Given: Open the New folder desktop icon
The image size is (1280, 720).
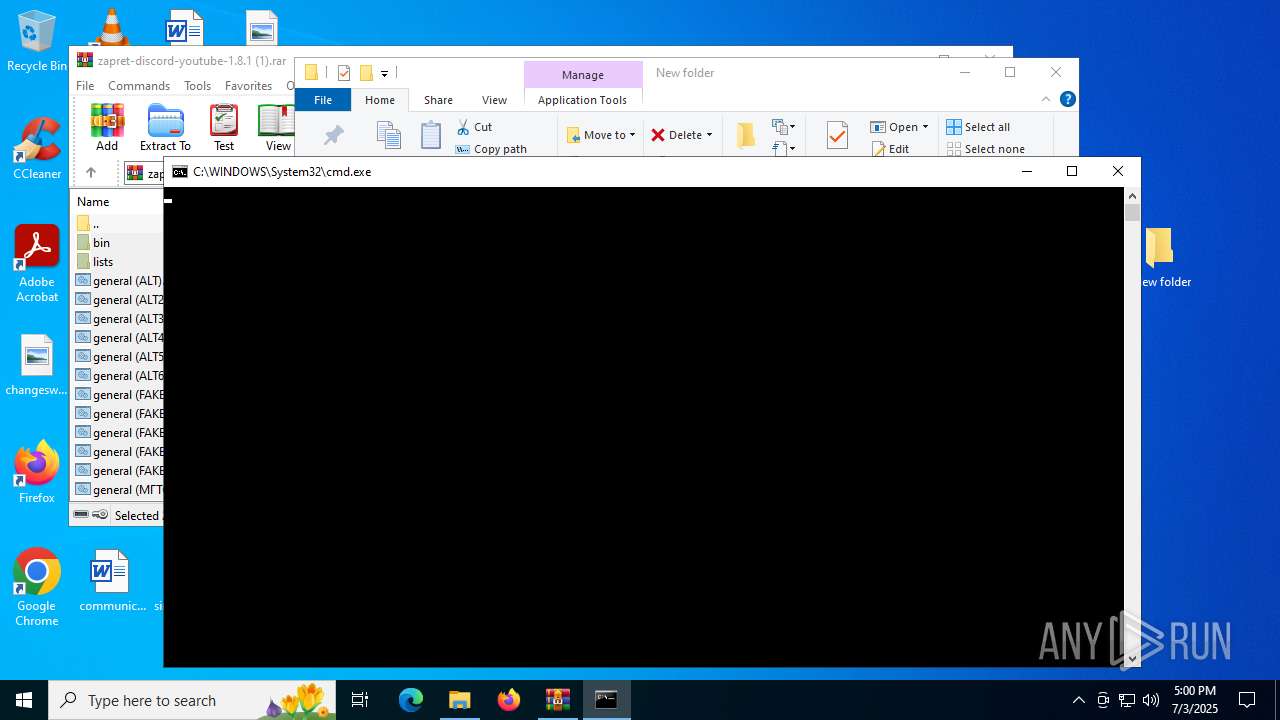Looking at the screenshot, I should 1165,257.
